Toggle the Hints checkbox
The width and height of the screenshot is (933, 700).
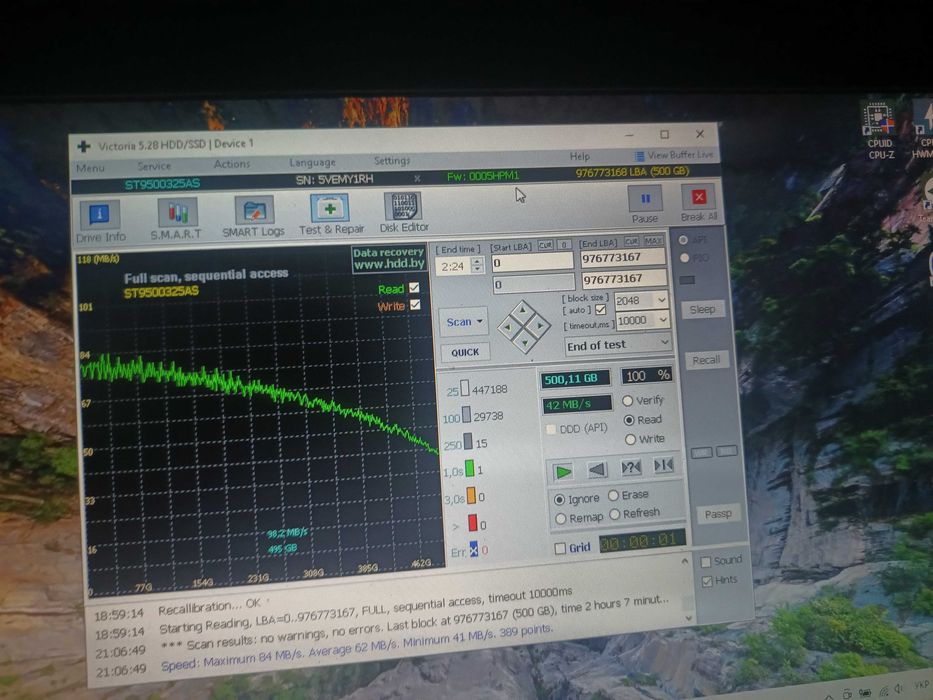coord(707,582)
